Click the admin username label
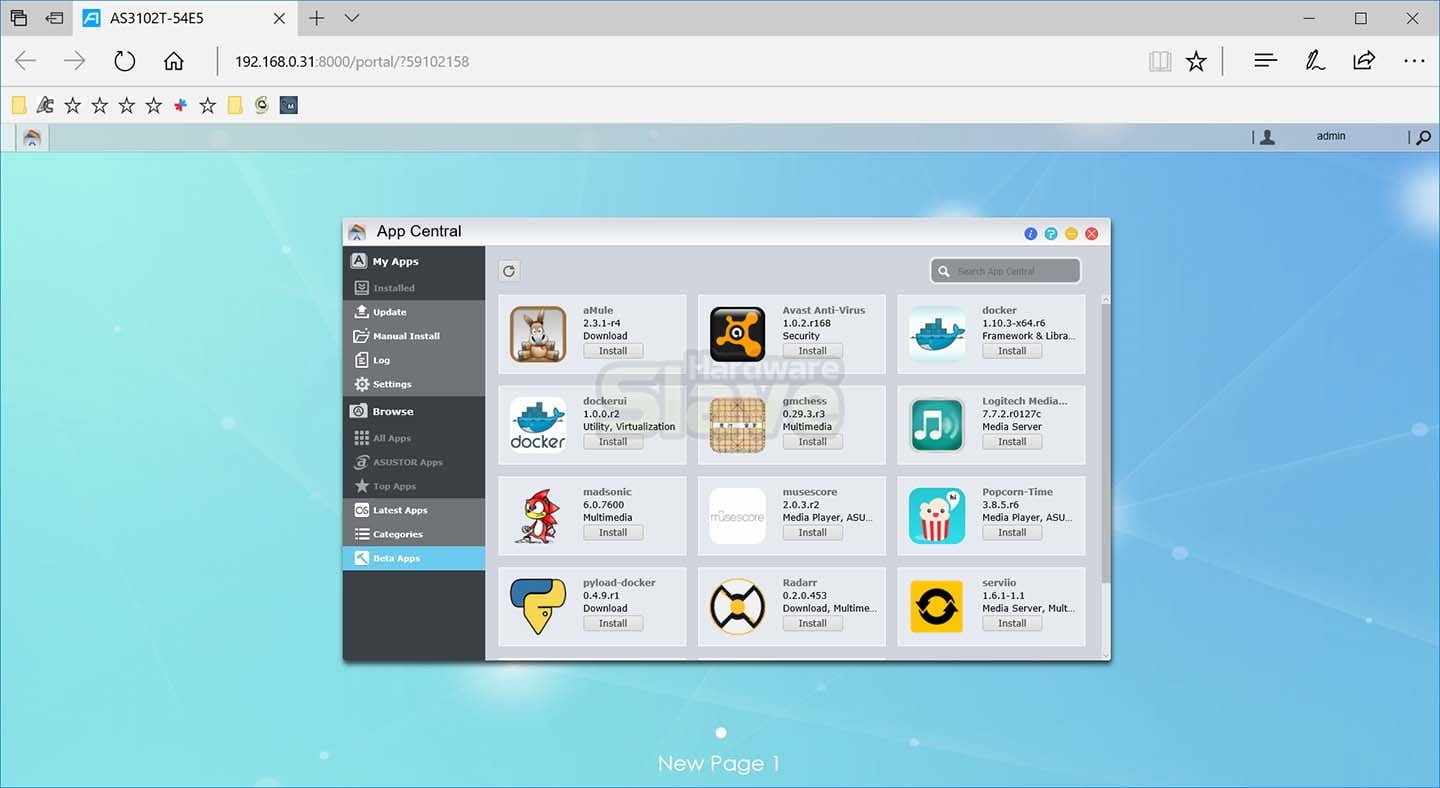Screen dimensions: 1440x788 (1331, 136)
